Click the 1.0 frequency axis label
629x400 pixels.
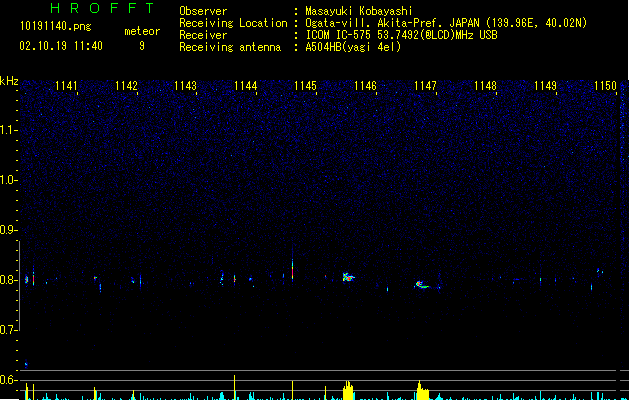8,180
